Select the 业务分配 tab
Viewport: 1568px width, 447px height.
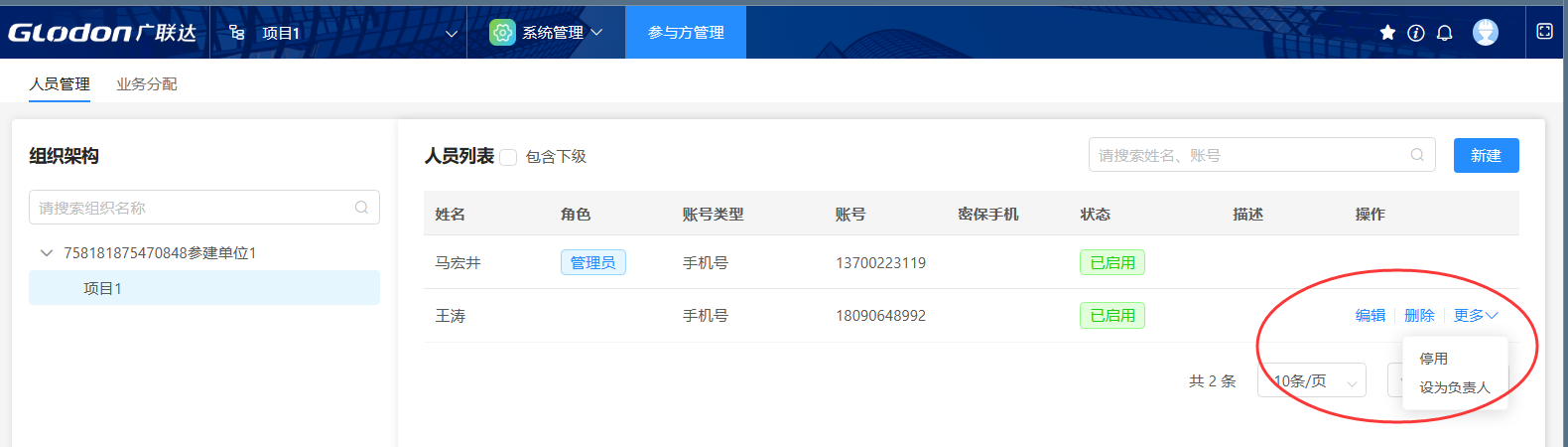147,84
